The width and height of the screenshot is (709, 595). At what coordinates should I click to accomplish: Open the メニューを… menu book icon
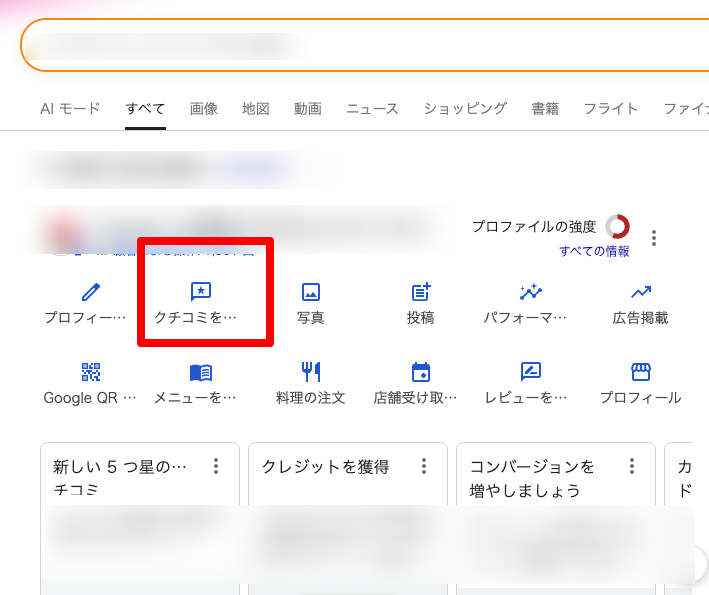(x=201, y=373)
